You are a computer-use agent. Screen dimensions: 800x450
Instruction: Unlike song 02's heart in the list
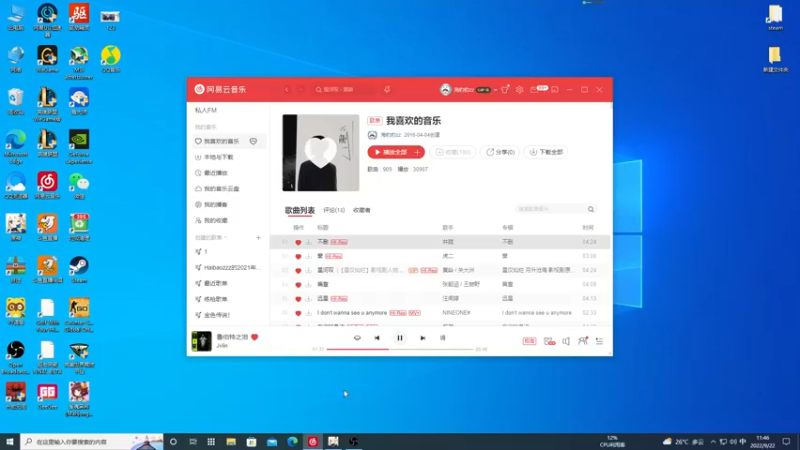click(x=298, y=256)
